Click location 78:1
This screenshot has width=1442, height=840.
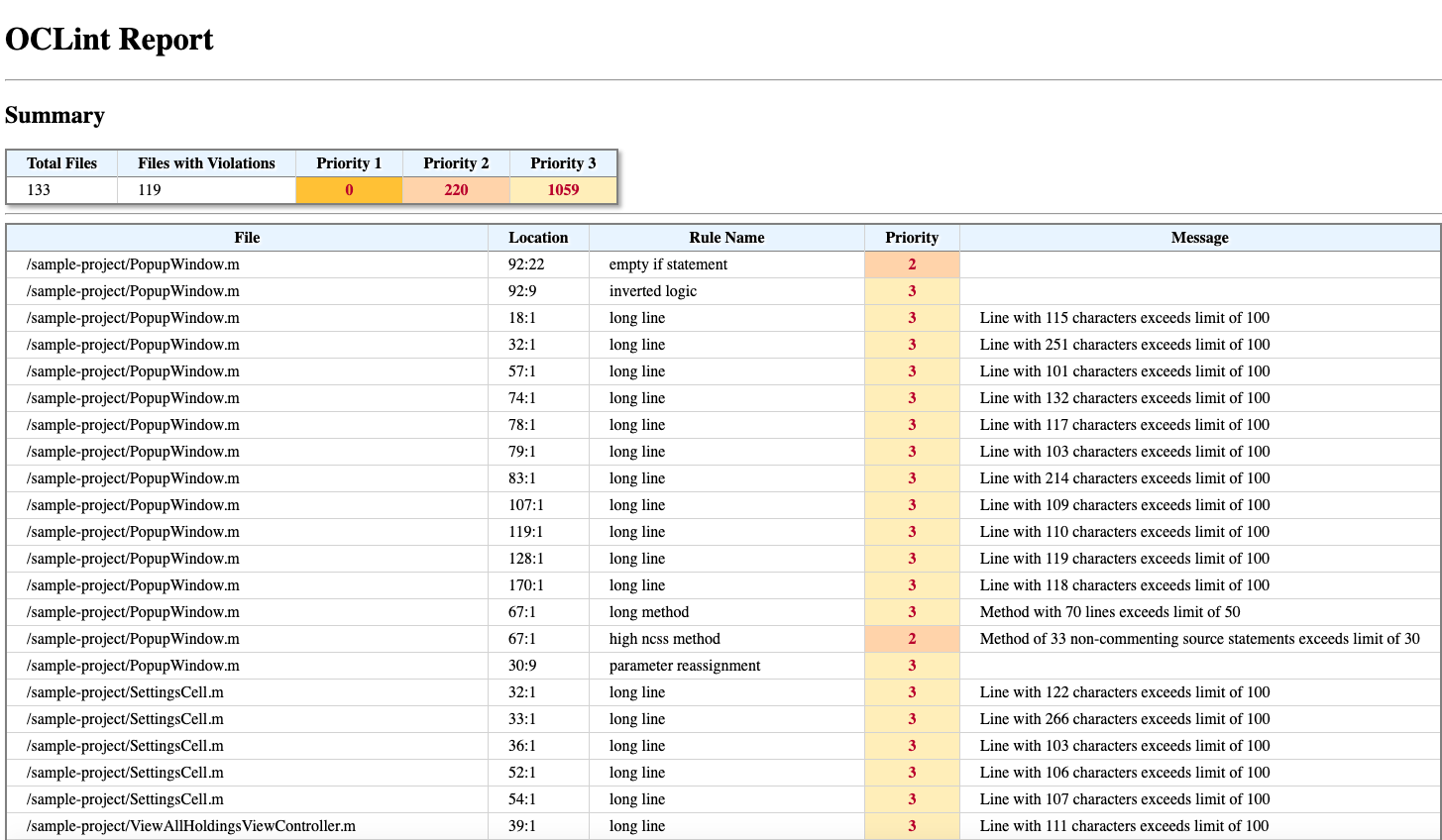[x=522, y=425]
